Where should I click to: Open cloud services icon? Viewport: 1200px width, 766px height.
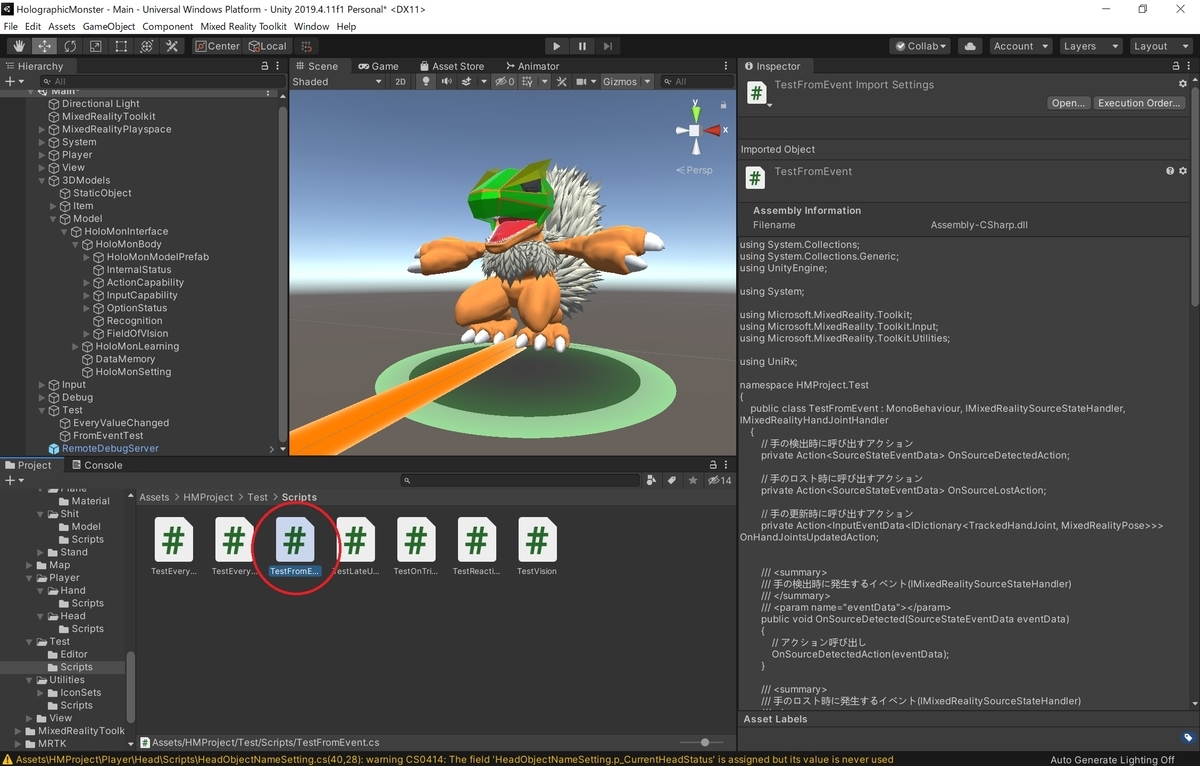coord(969,46)
